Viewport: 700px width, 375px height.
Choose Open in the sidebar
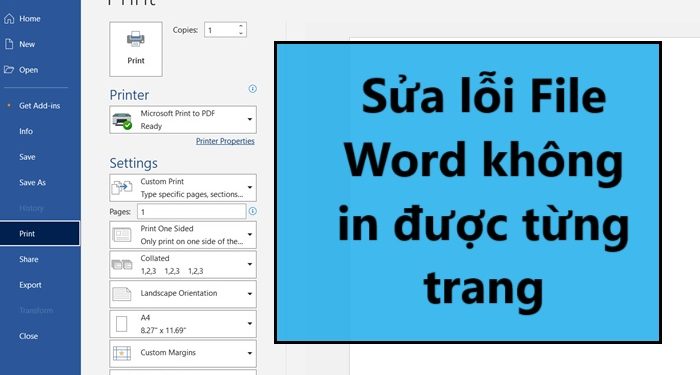click(x=28, y=70)
